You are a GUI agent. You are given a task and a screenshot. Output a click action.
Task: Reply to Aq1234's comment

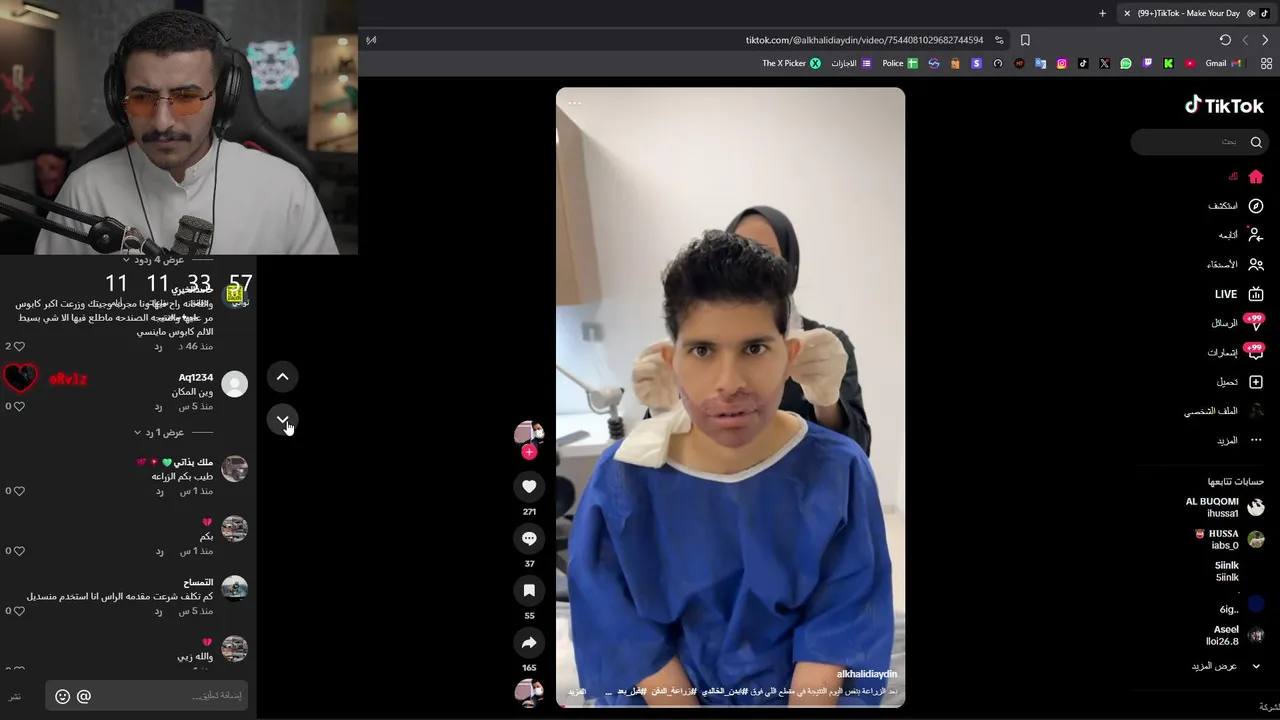(x=158, y=407)
